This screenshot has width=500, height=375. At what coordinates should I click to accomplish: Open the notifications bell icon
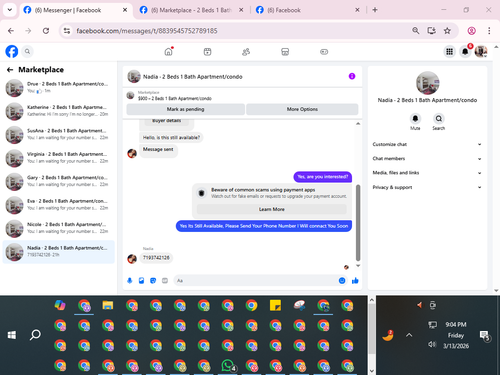[x=465, y=52]
